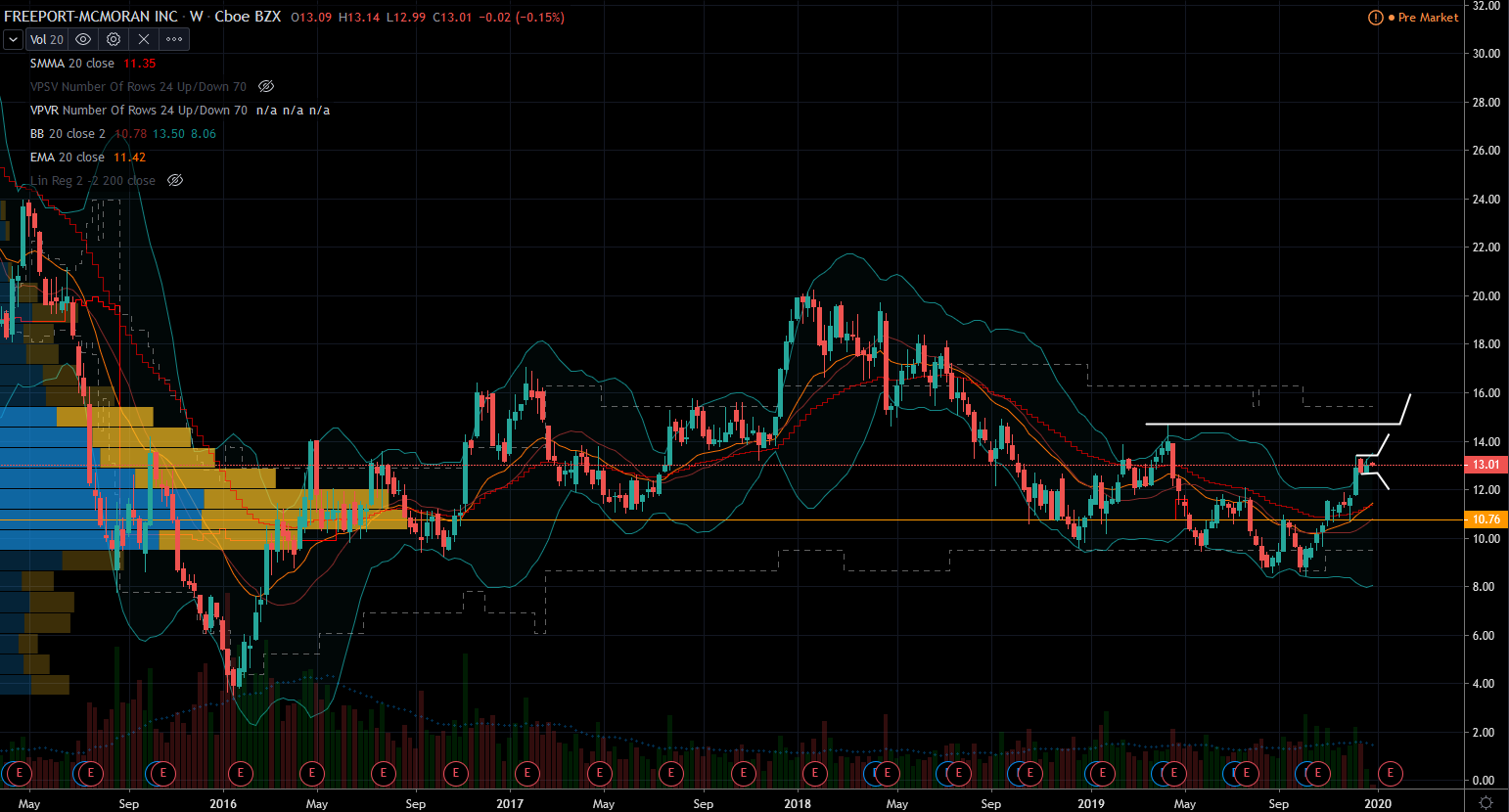This screenshot has height=812, width=1509.
Task: Open the earnings marker just after 2018
Action: [815, 773]
